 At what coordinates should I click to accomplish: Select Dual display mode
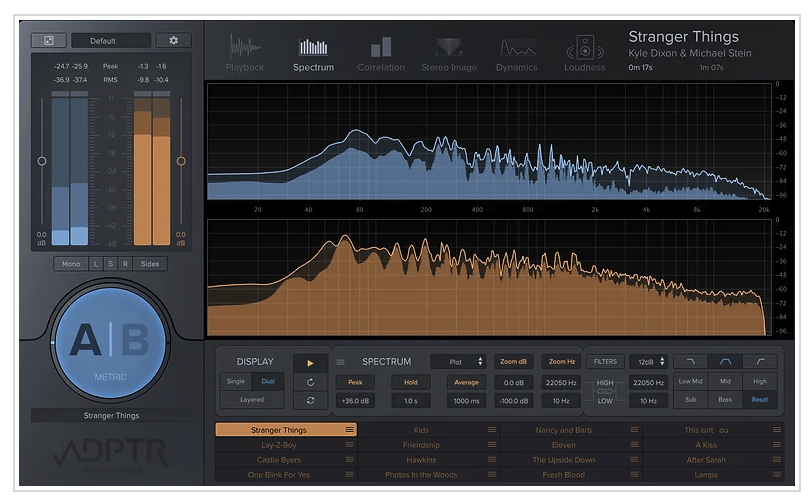(x=268, y=382)
